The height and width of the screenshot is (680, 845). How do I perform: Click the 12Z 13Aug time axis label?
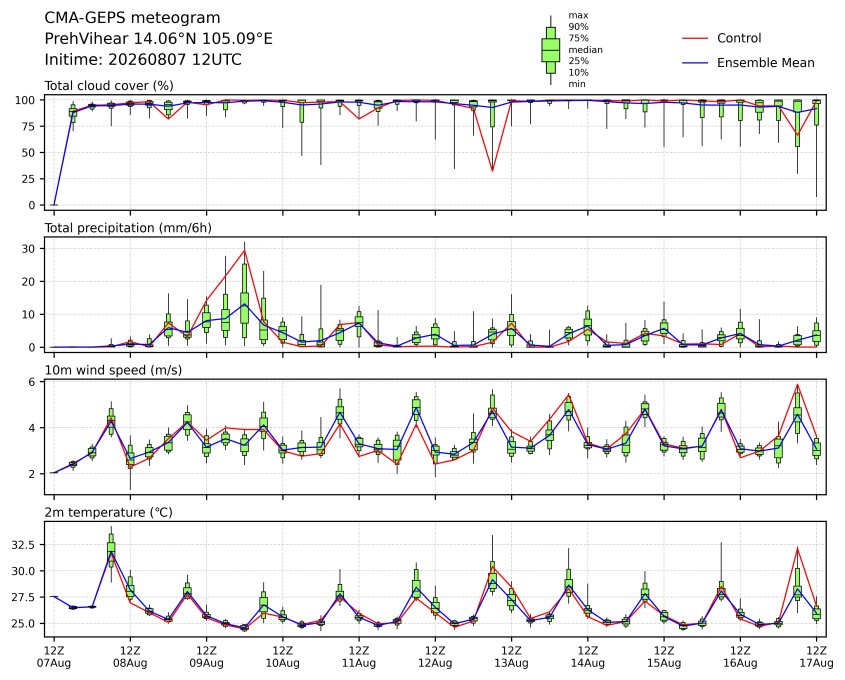pyautogui.click(x=511, y=656)
